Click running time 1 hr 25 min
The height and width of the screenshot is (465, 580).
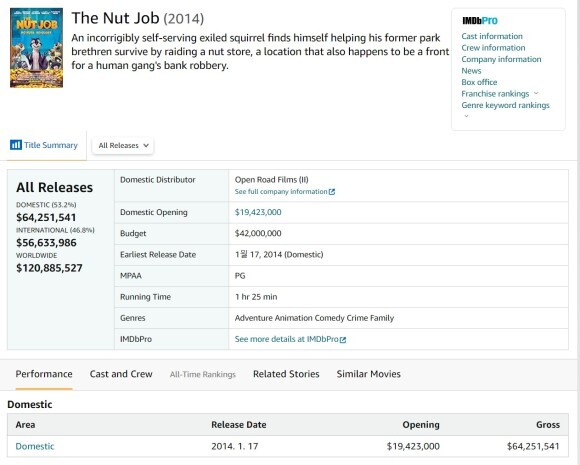[256, 297]
